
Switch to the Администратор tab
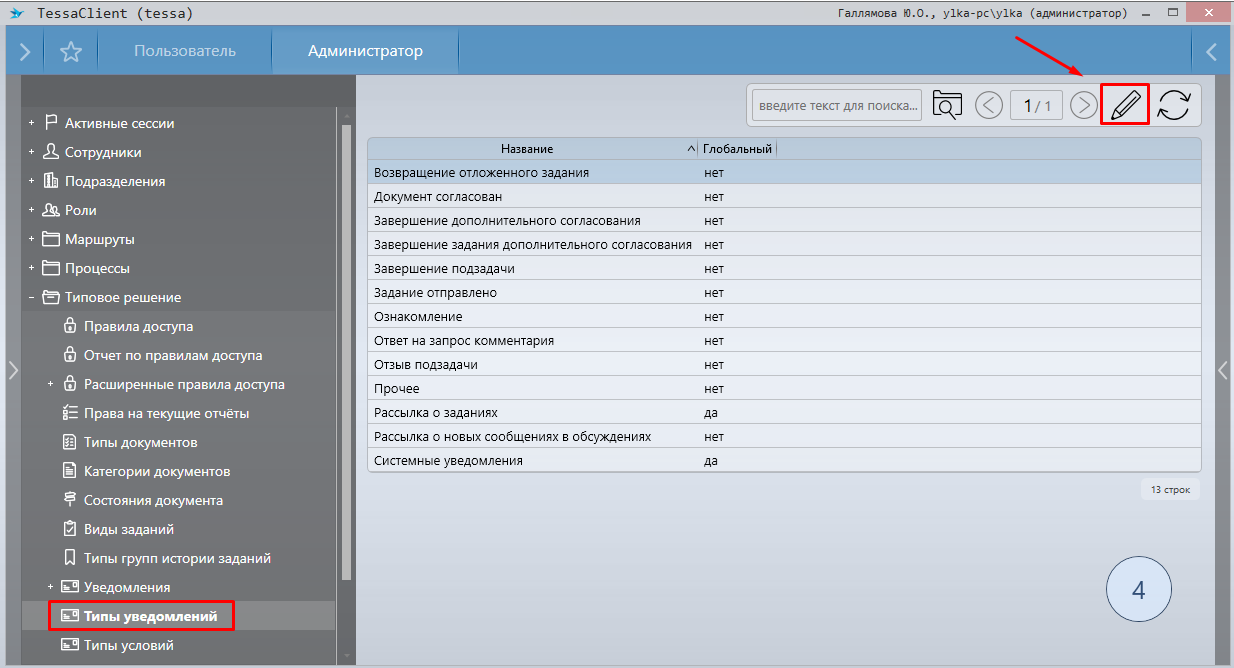point(365,51)
